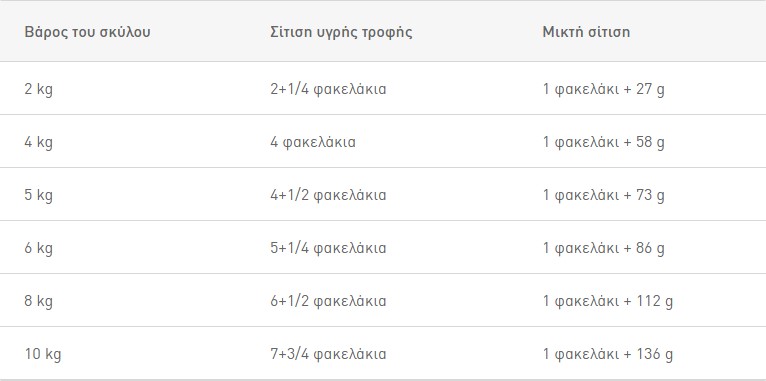Click the '4+1/2 φακελάκια' cell
This screenshot has height=381, width=766.
328,195
